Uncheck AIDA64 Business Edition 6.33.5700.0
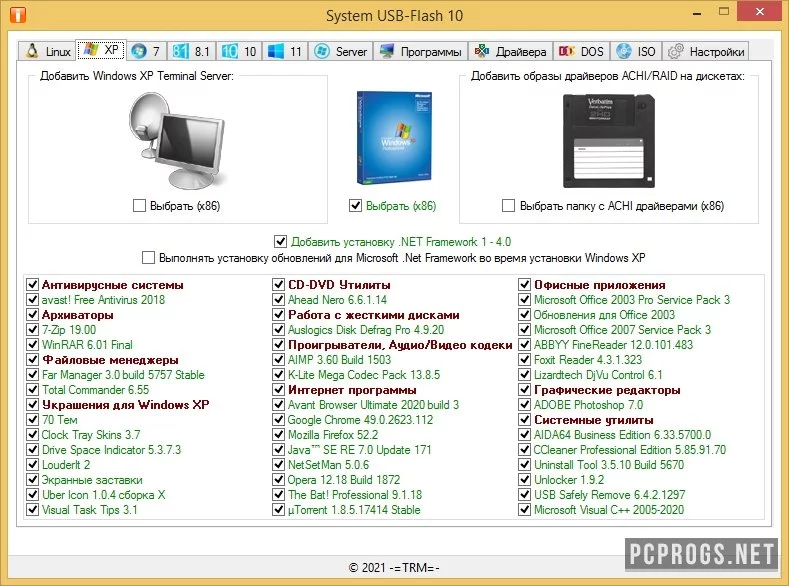This screenshot has height=586, width=789. click(525, 435)
